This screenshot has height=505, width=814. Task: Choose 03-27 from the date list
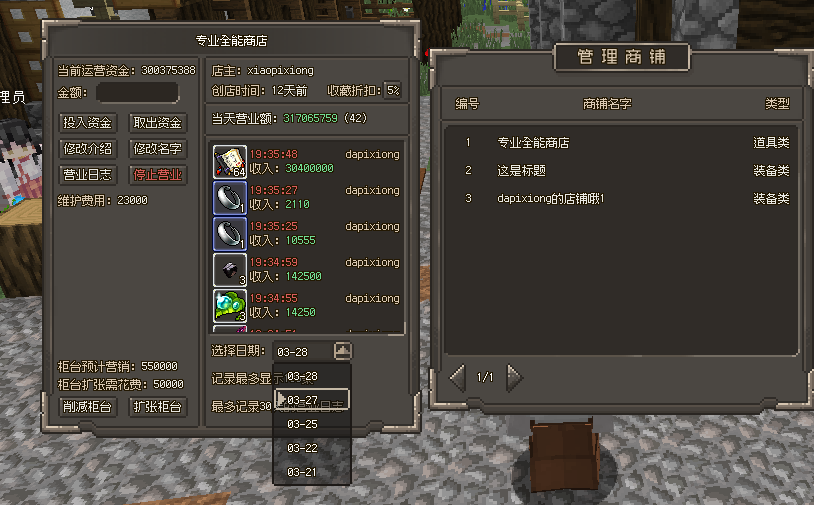tap(312, 400)
